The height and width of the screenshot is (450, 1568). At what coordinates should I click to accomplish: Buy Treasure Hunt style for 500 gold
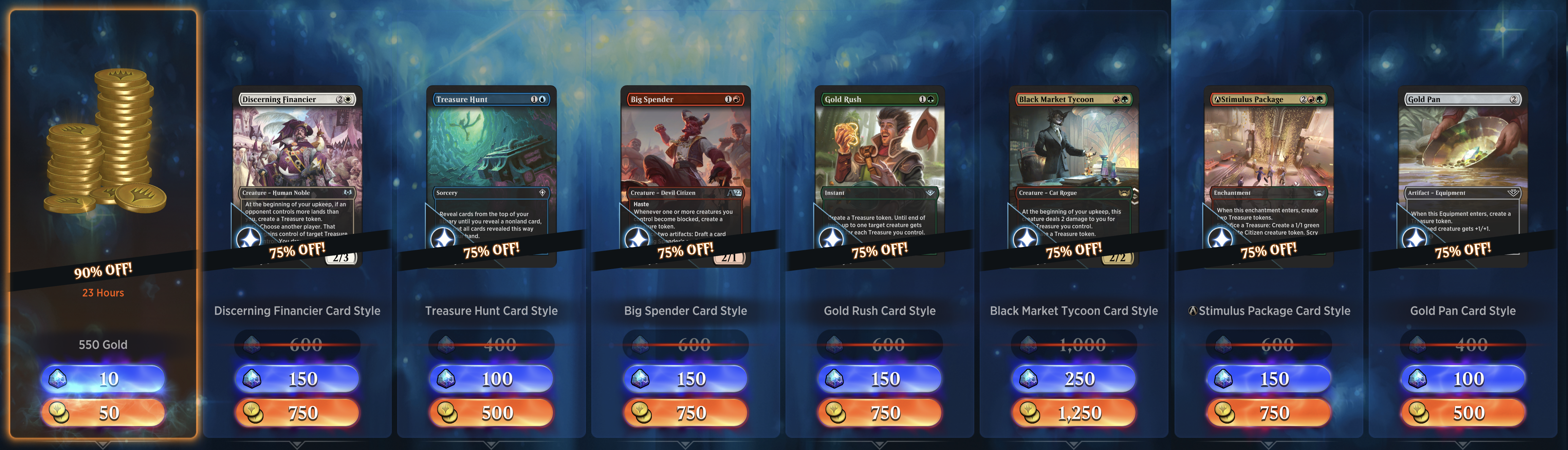(x=491, y=413)
